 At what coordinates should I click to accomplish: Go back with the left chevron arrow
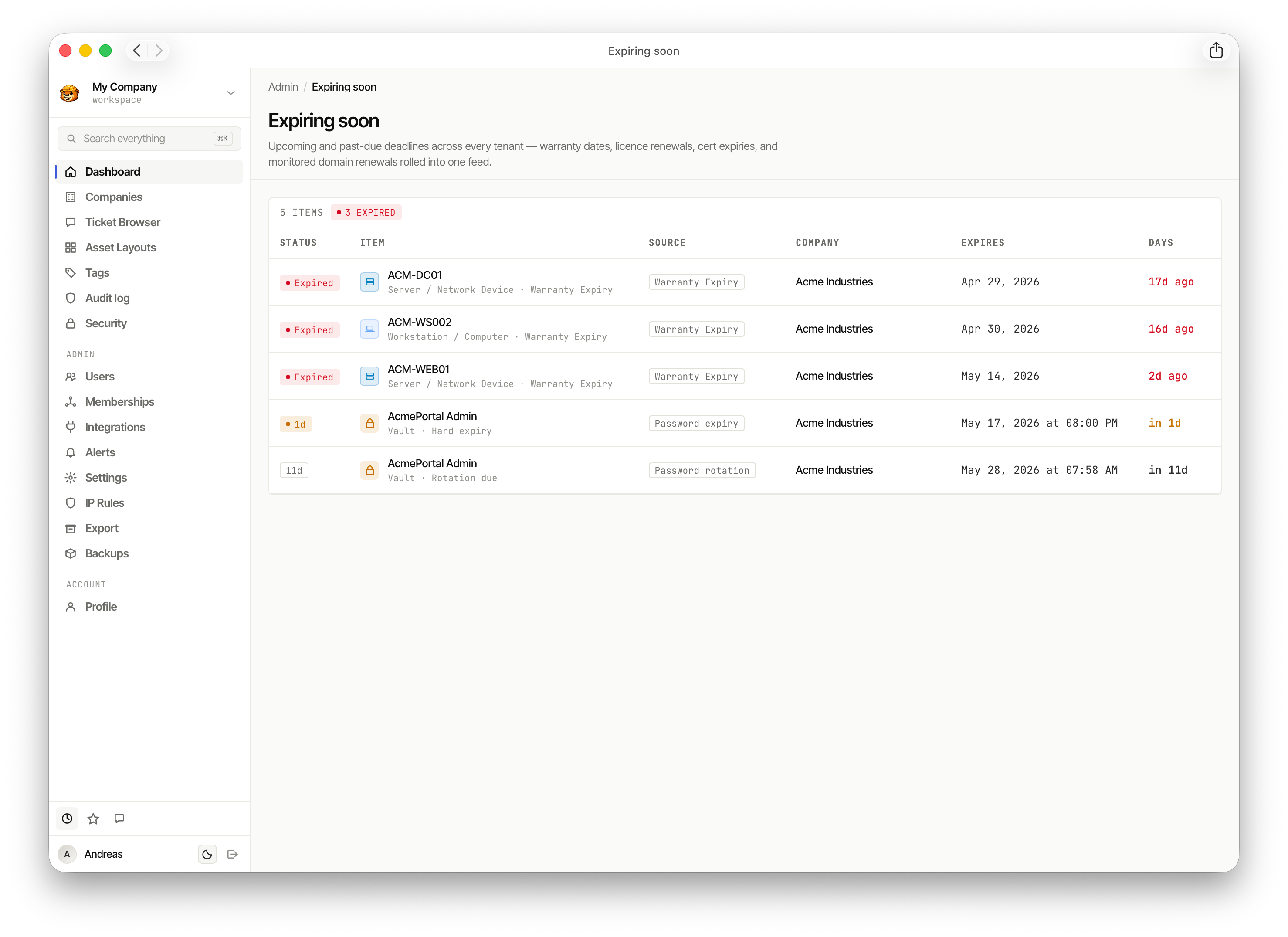pyautogui.click(x=137, y=51)
